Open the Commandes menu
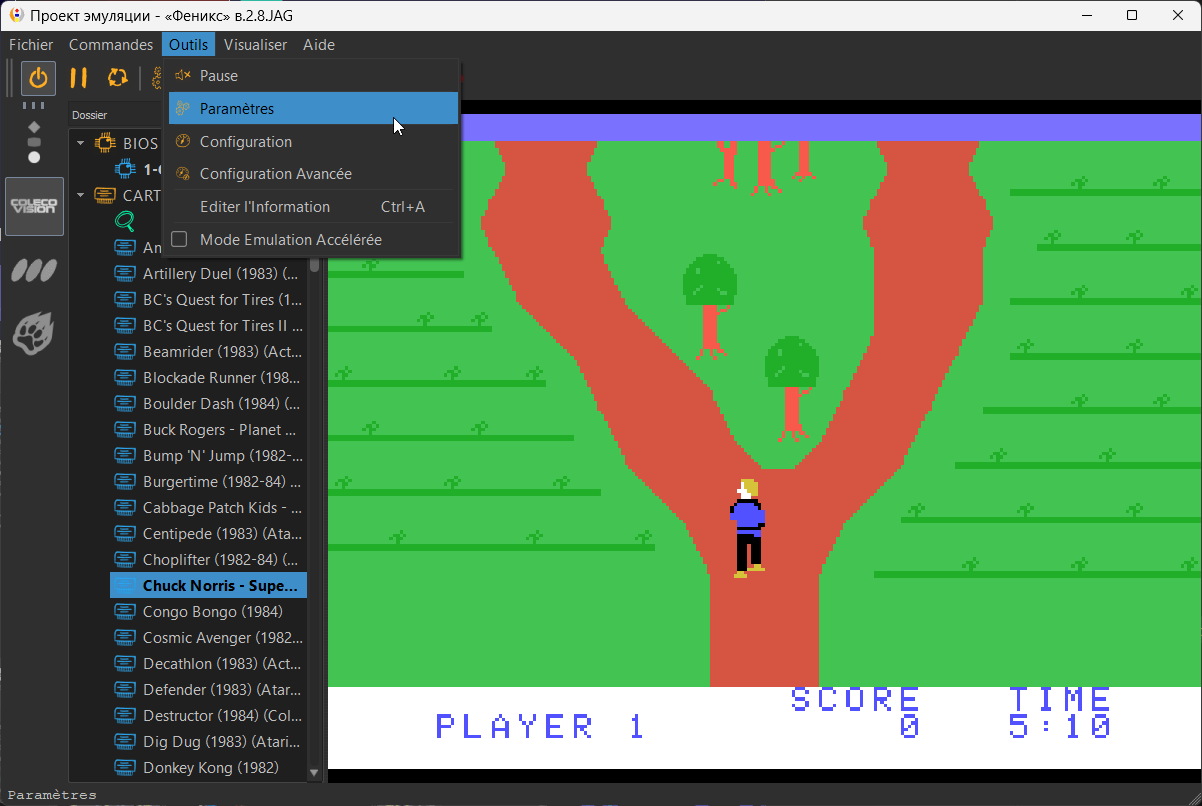Viewport: 1202px width, 806px height. click(x=111, y=44)
